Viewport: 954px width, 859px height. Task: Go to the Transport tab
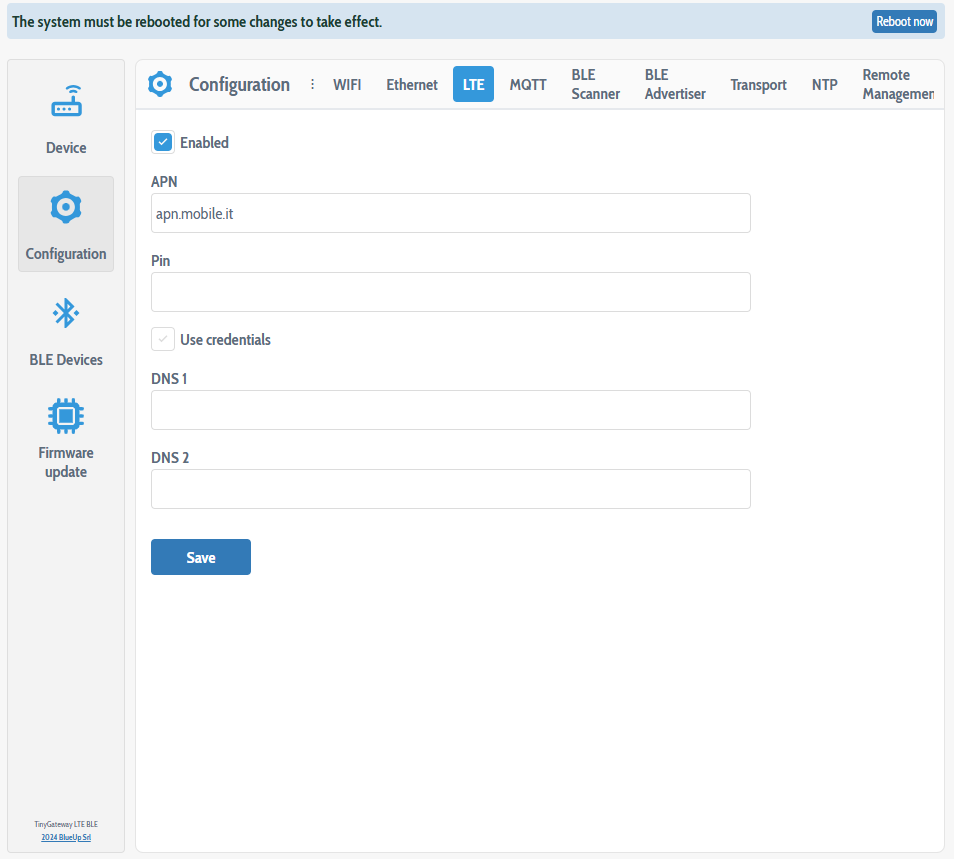click(758, 85)
